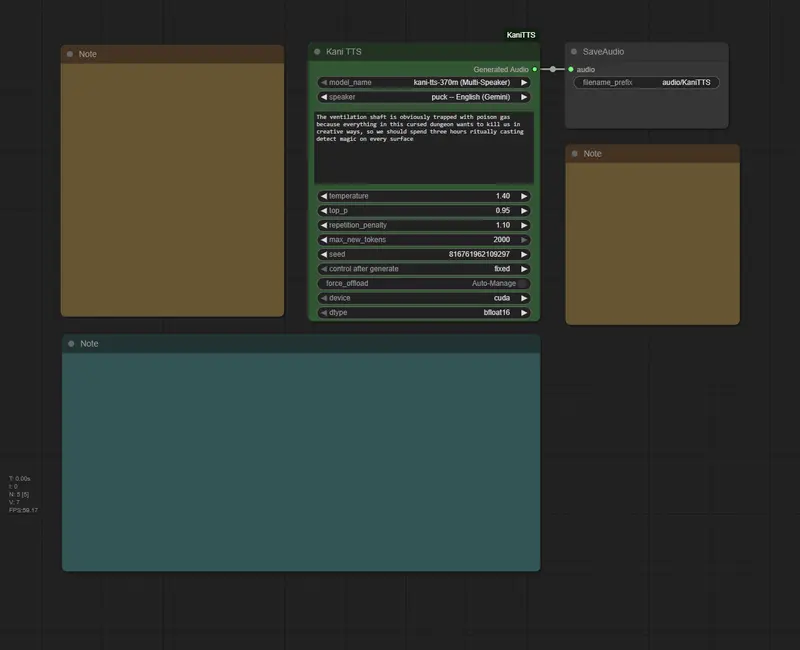Collapse the top-left Note node via its dot
This screenshot has height=650, width=800.
(x=69, y=54)
